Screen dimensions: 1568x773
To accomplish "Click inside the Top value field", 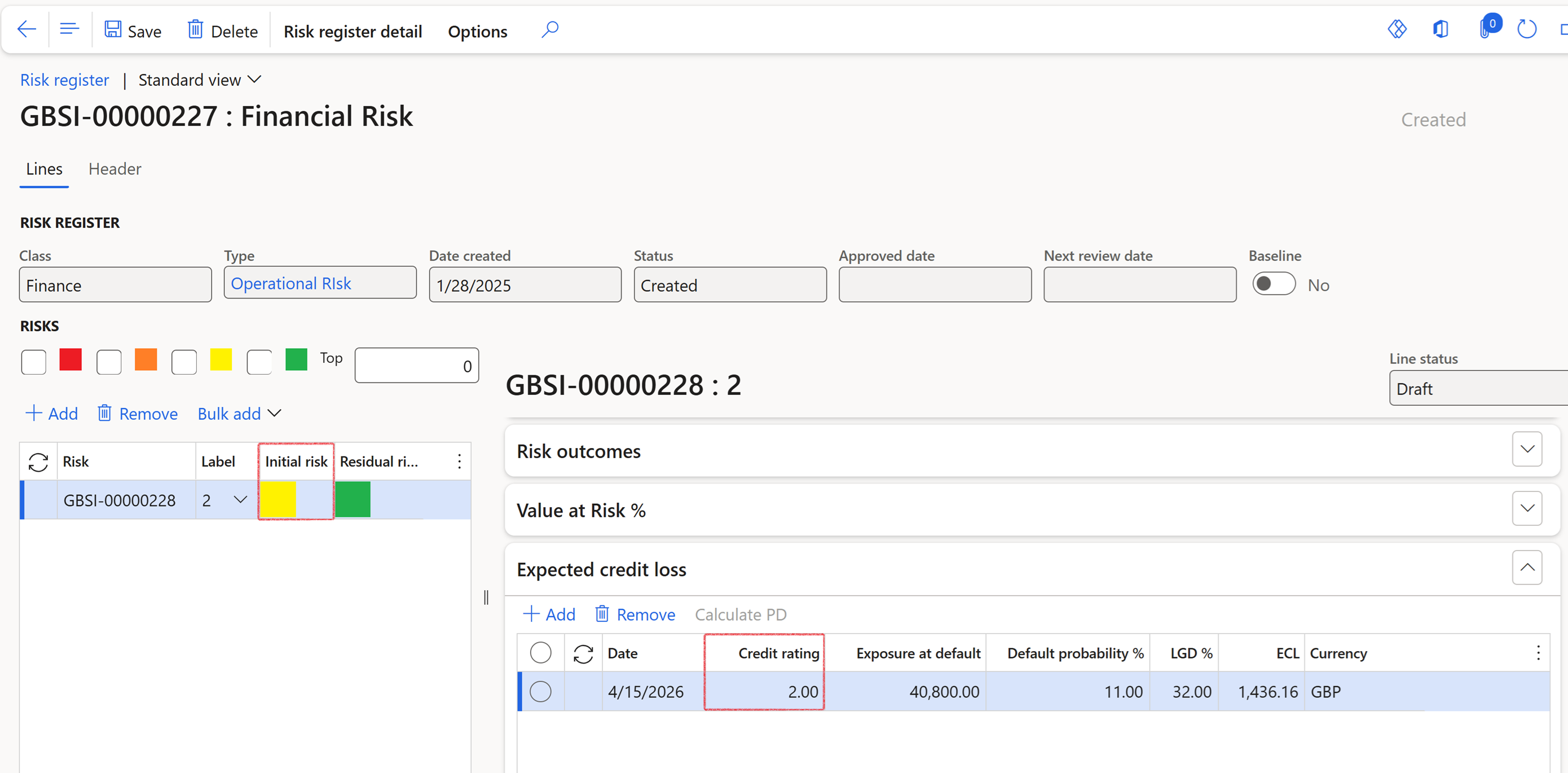I will point(416,366).
